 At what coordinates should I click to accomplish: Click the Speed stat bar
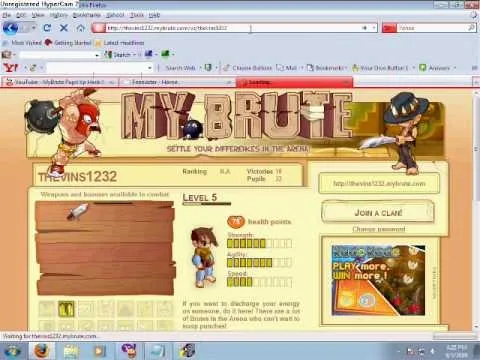point(259,282)
